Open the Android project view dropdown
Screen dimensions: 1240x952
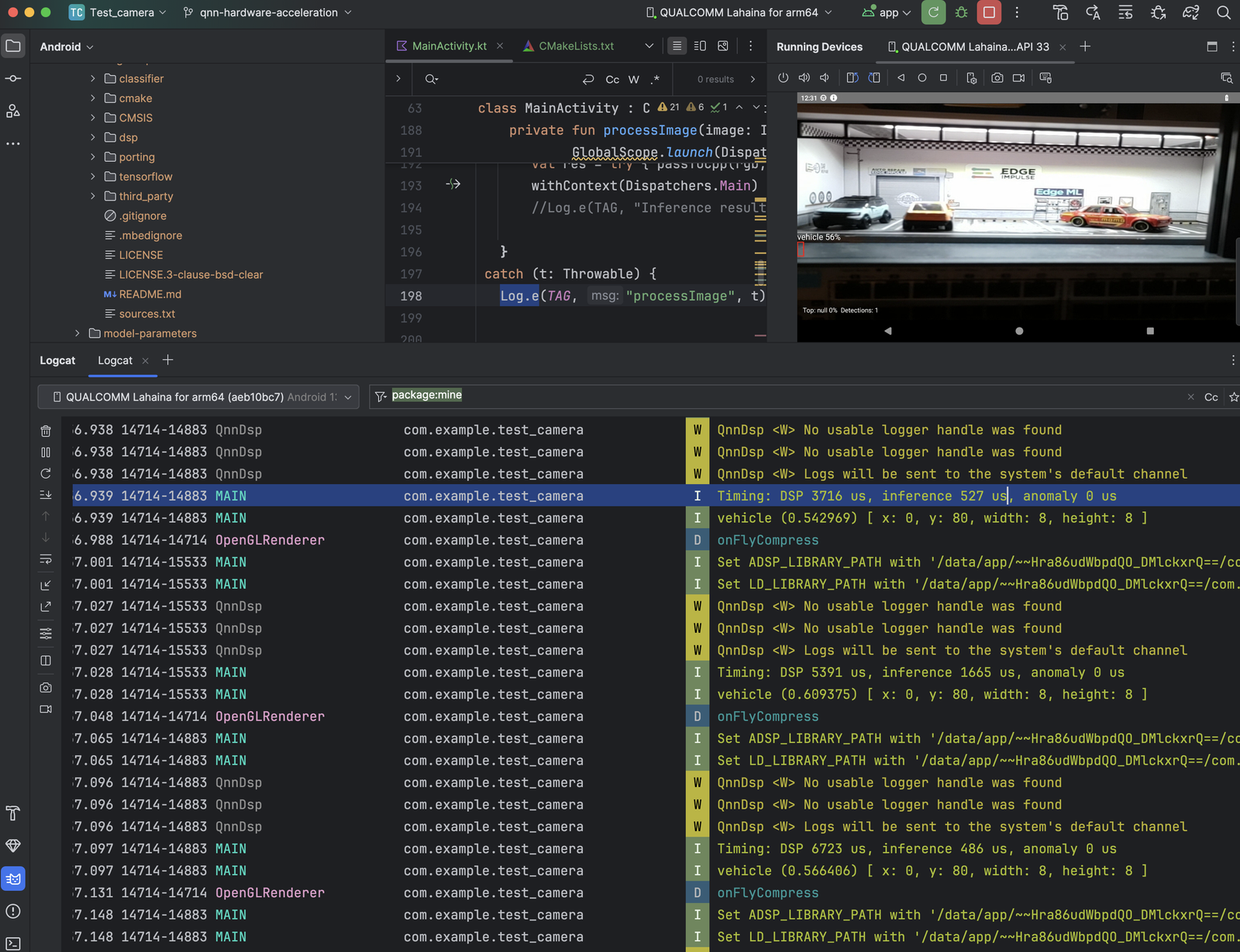pyautogui.click(x=67, y=46)
